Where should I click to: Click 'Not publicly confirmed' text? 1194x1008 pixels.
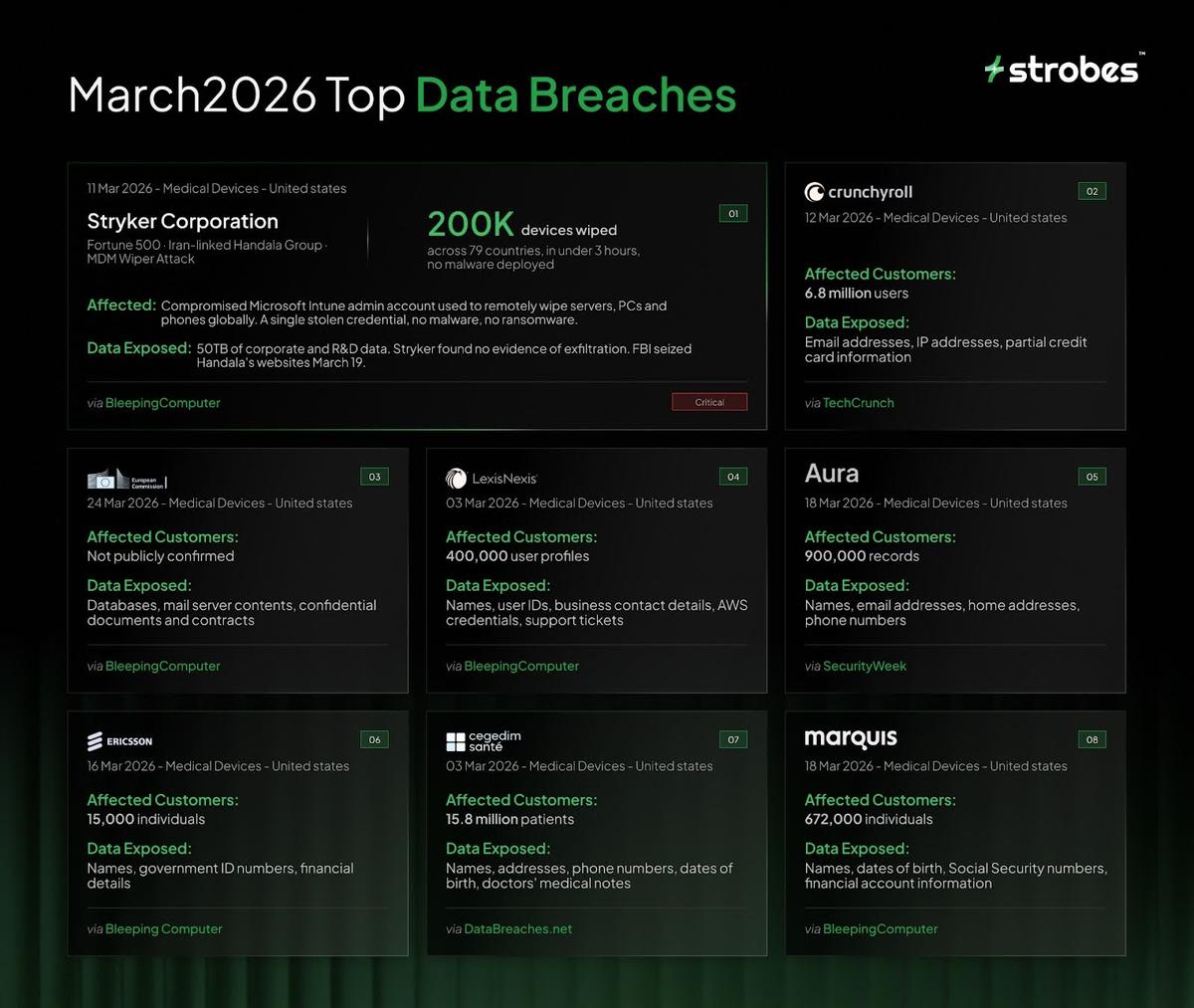click(160, 556)
